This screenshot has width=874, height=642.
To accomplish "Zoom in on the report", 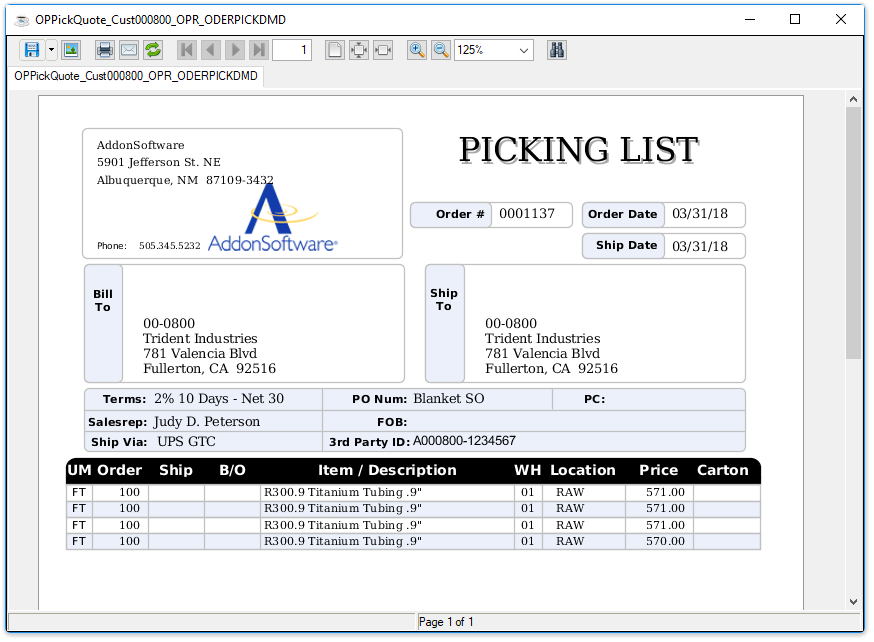I will [417, 50].
